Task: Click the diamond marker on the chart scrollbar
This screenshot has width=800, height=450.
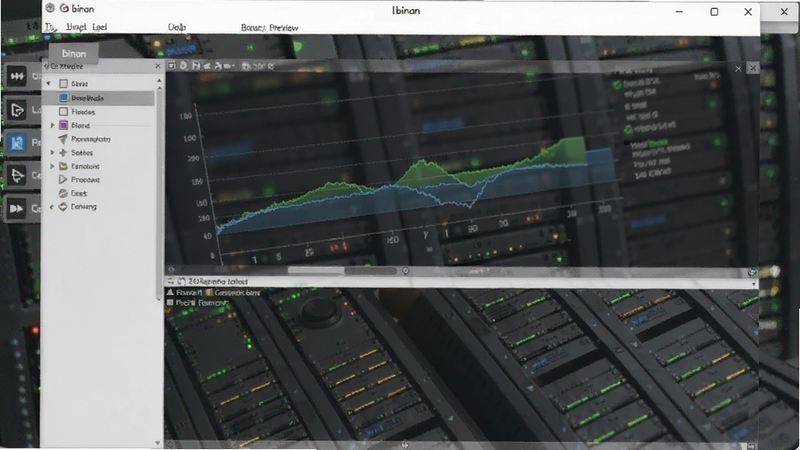Action: click(406, 270)
